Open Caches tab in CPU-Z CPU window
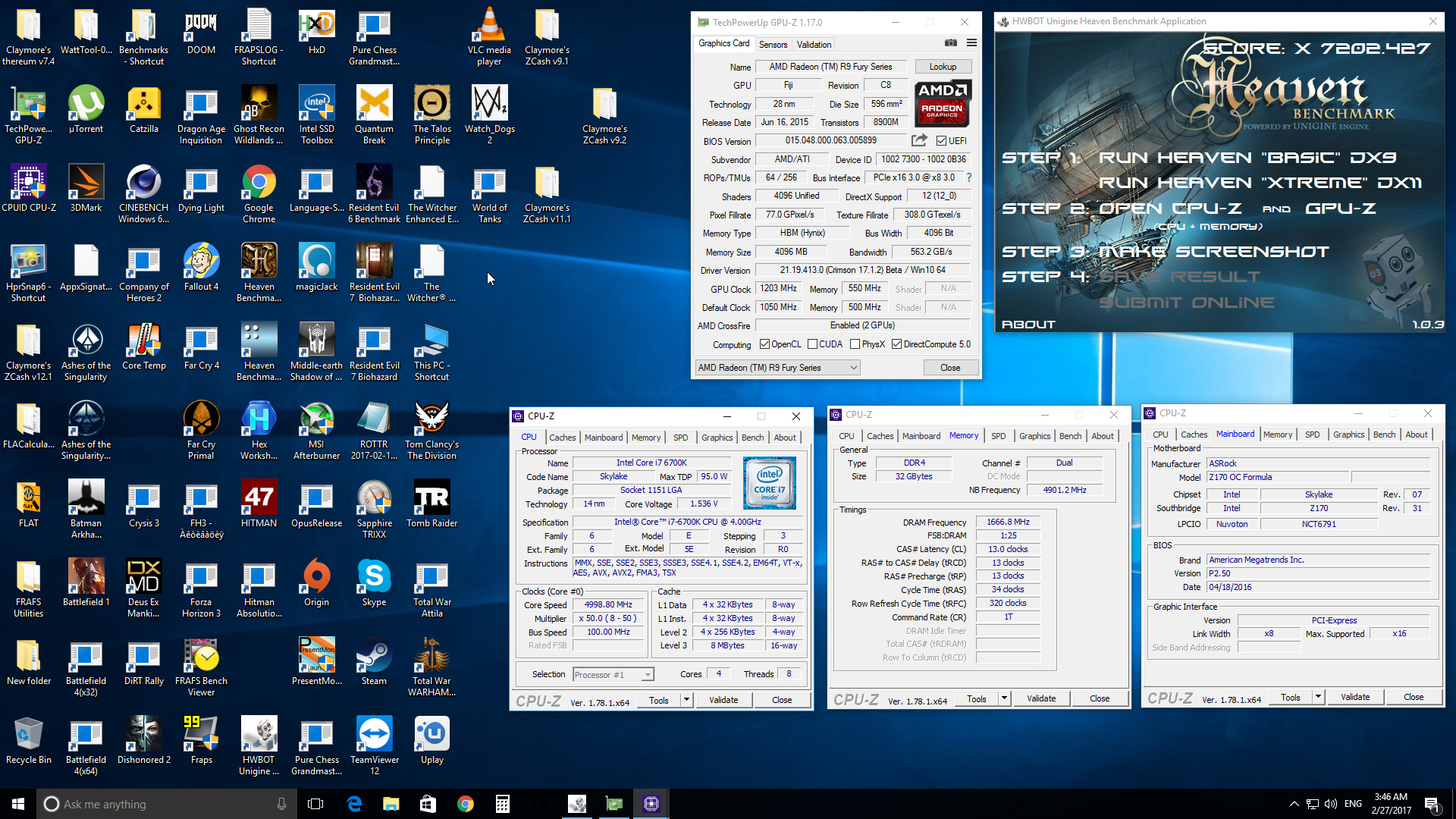This screenshot has width=1456, height=819. coord(562,438)
